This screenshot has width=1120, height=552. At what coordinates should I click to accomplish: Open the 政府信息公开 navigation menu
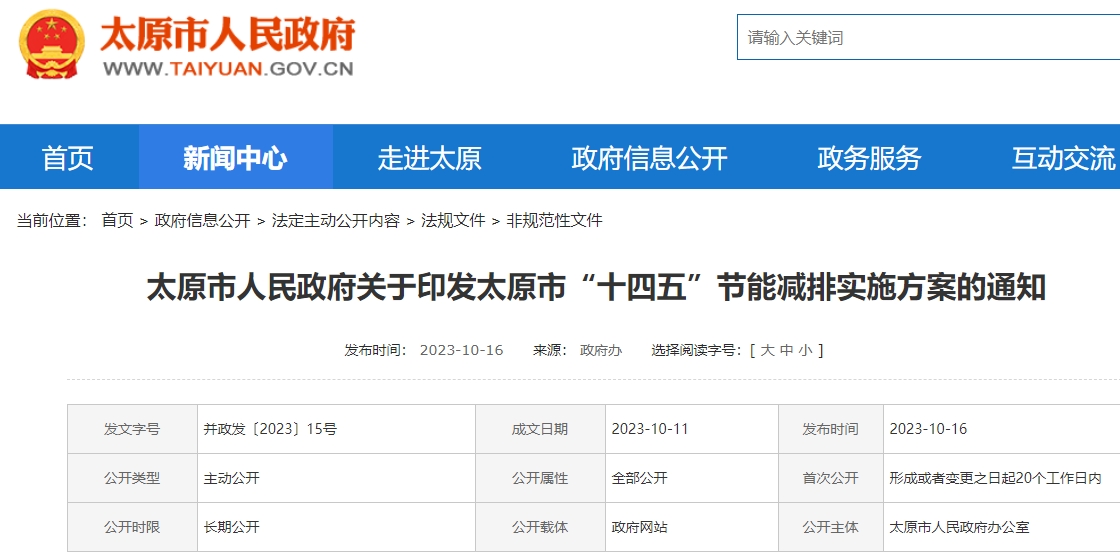[649, 157]
